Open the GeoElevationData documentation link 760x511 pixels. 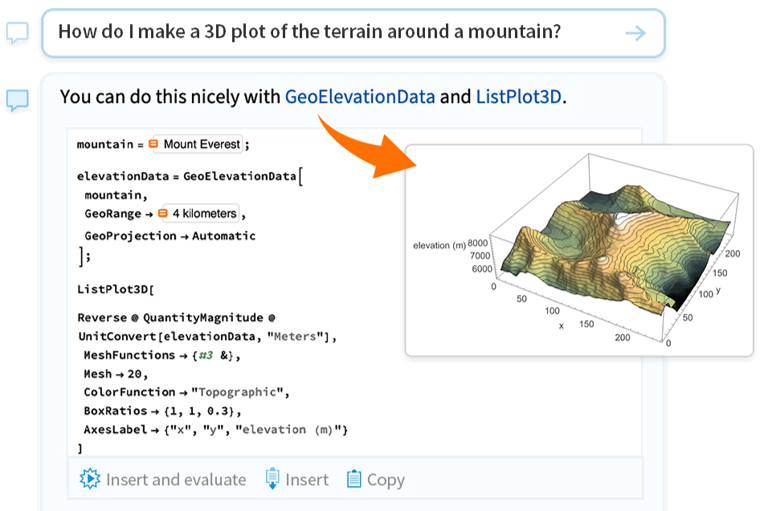point(360,97)
